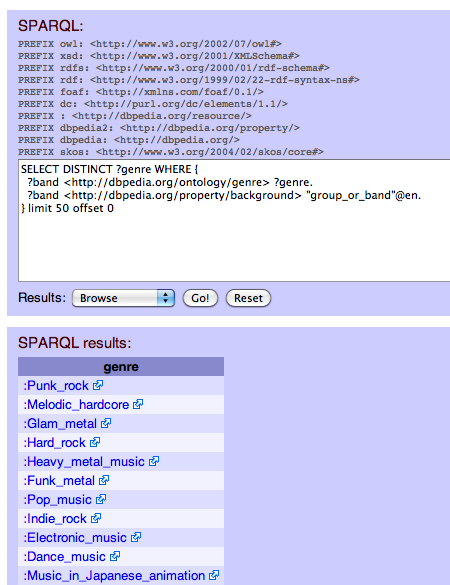Open external link icon for Pop_music
This screenshot has height=585, width=450.
[101, 499]
